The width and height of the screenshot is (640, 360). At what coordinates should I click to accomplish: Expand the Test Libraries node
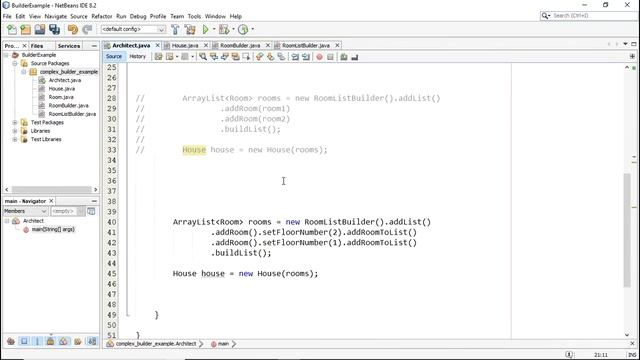15,139
